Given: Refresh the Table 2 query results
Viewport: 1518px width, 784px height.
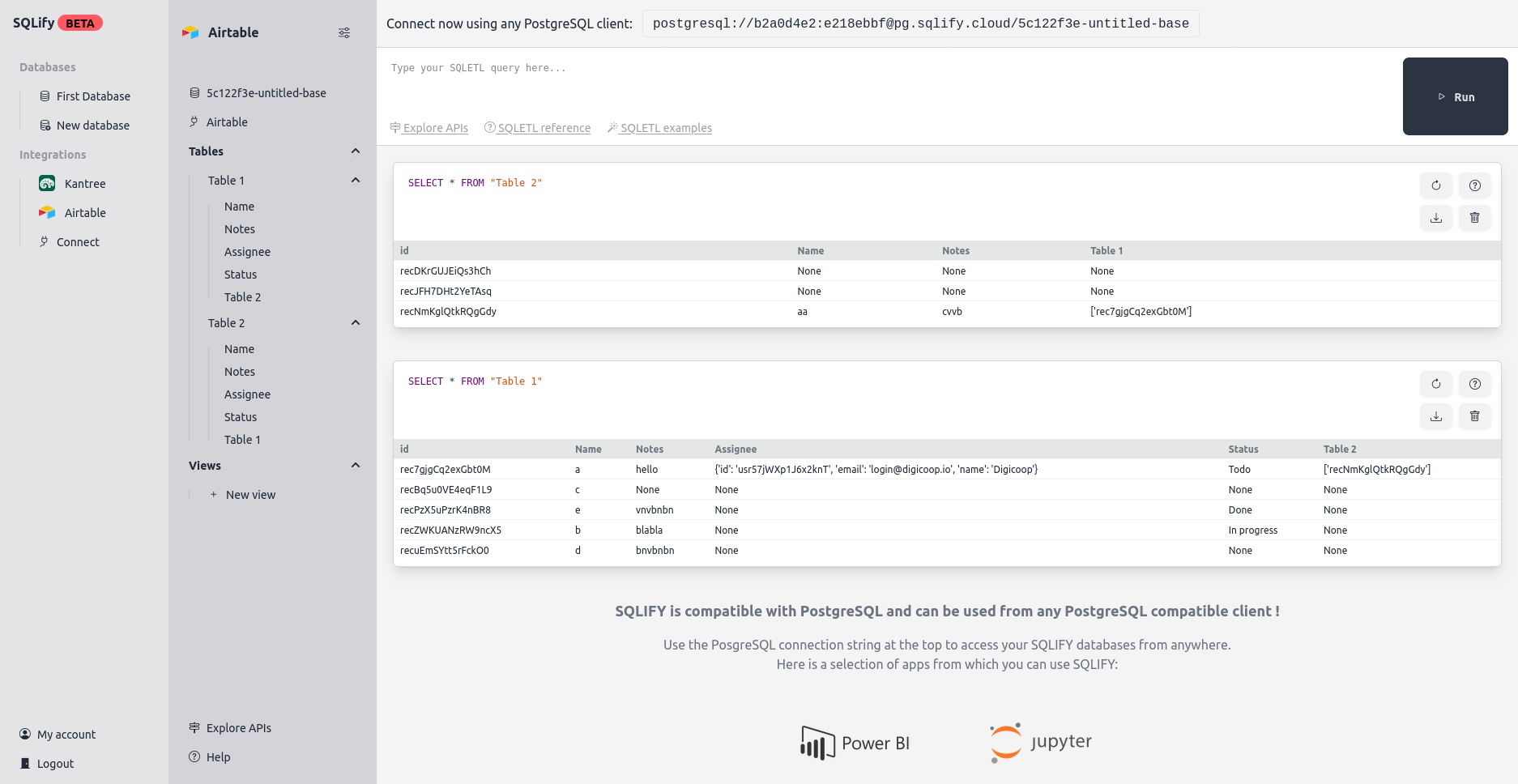Looking at the screenshot, I should pyautogui.click(x=1435, y=185).
